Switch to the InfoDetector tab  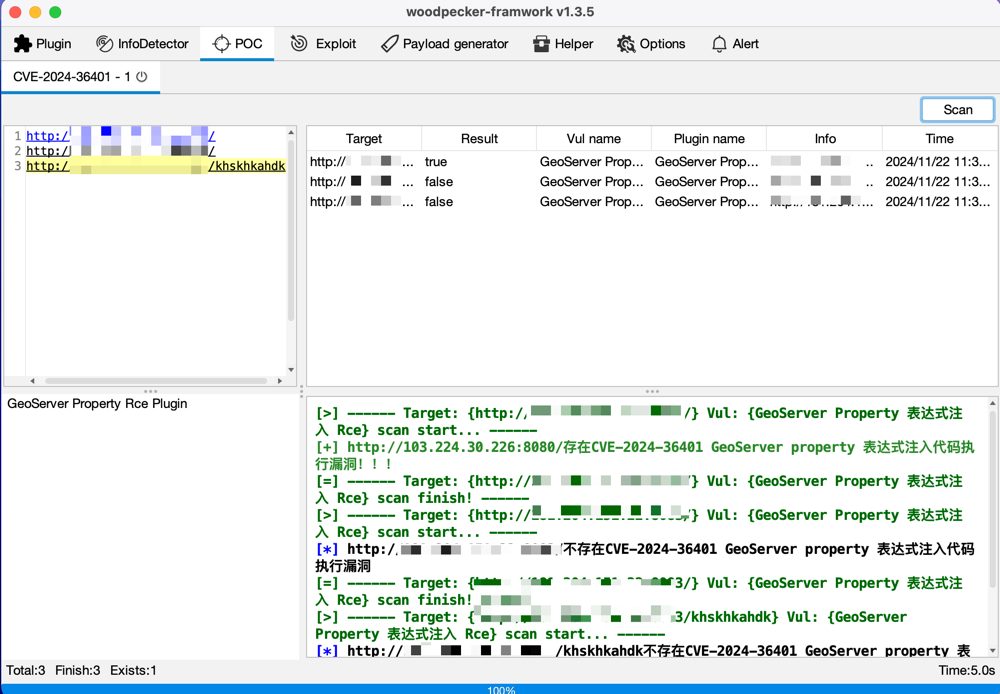(142, 43)
